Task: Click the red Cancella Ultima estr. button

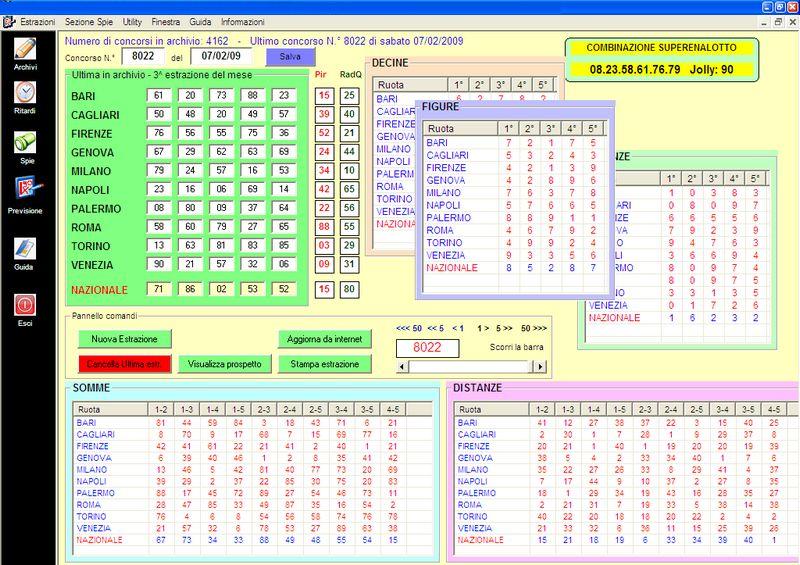Action: (x=124, y=364)
